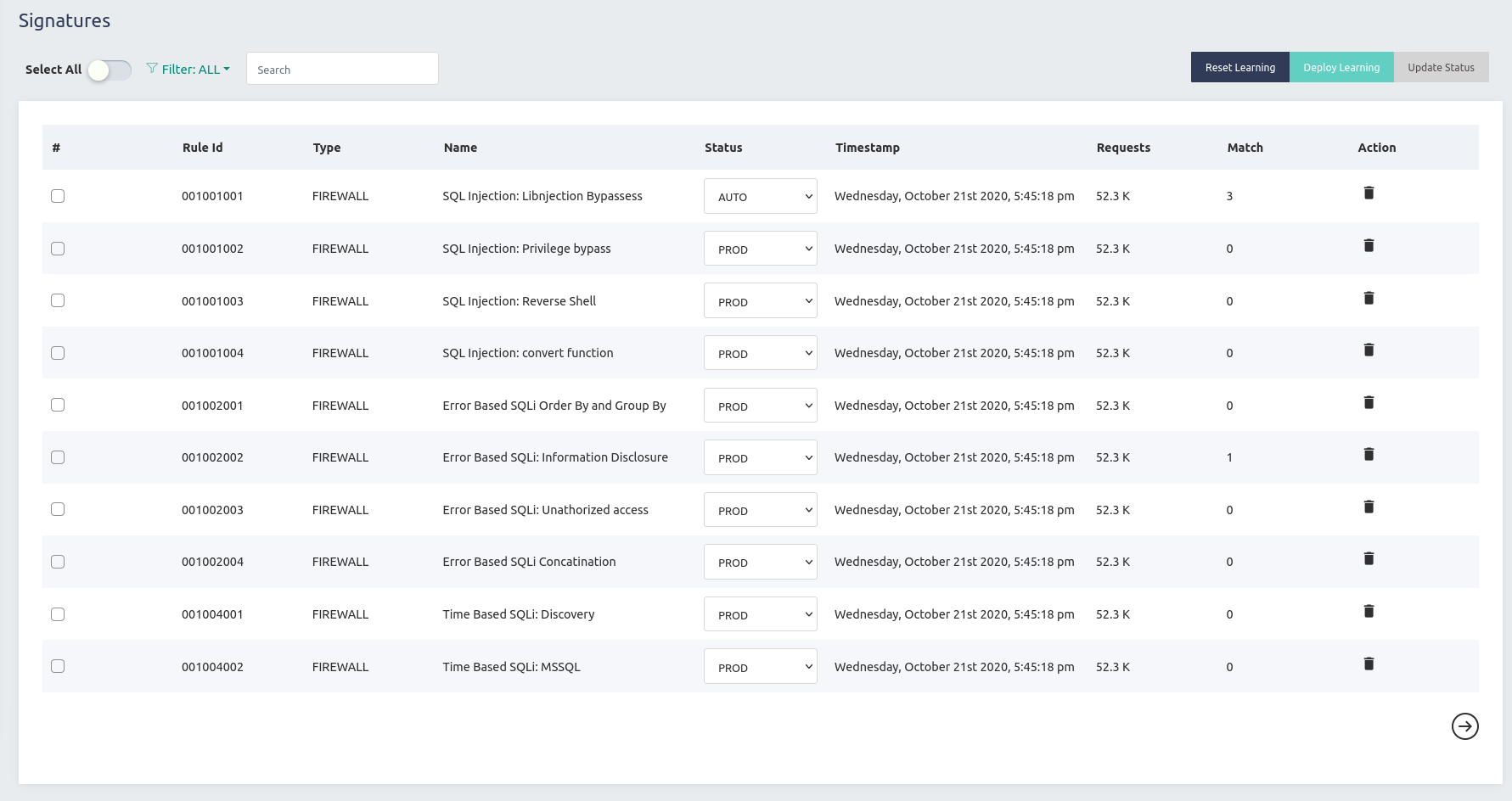Delete Order By and Group By rule
1512x801 pixels.
coord(1369,402)
